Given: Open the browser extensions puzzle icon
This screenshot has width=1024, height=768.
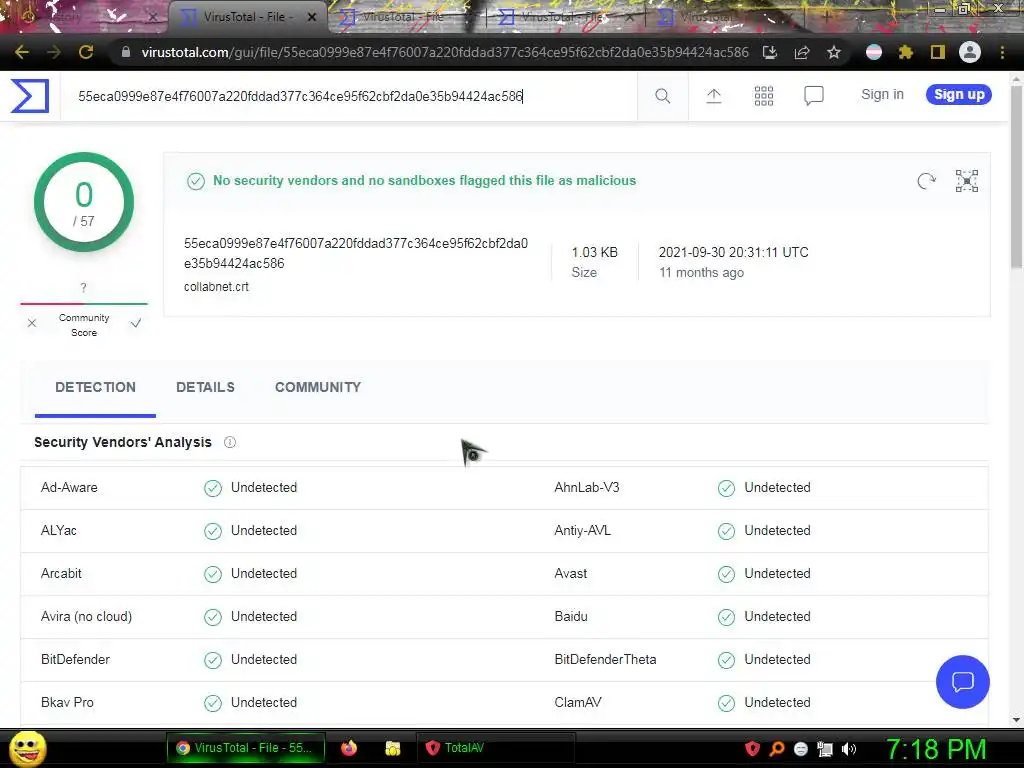Looking at the screenshot, I should [905, 52].
